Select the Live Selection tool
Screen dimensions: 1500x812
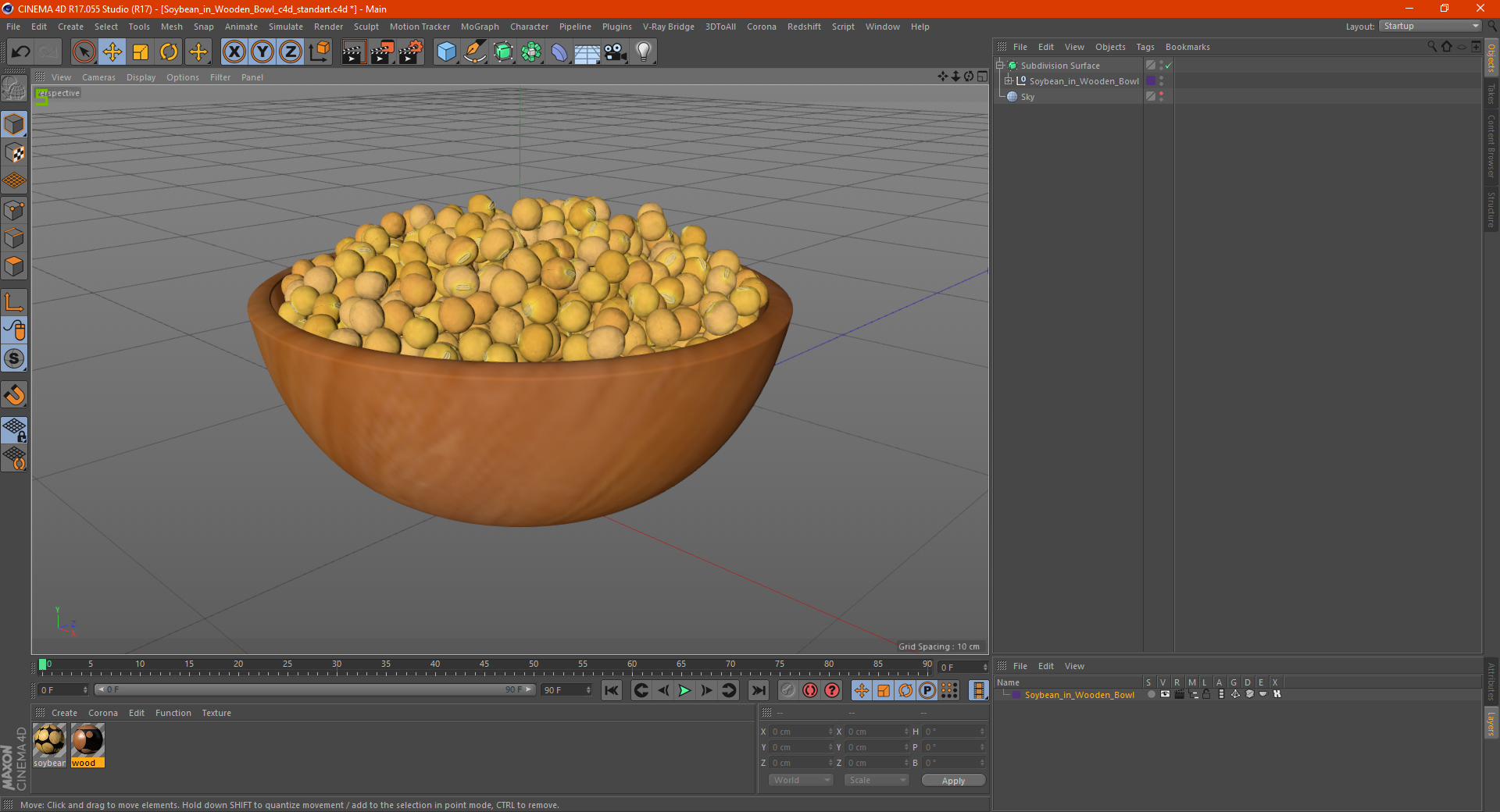point(84,52)
